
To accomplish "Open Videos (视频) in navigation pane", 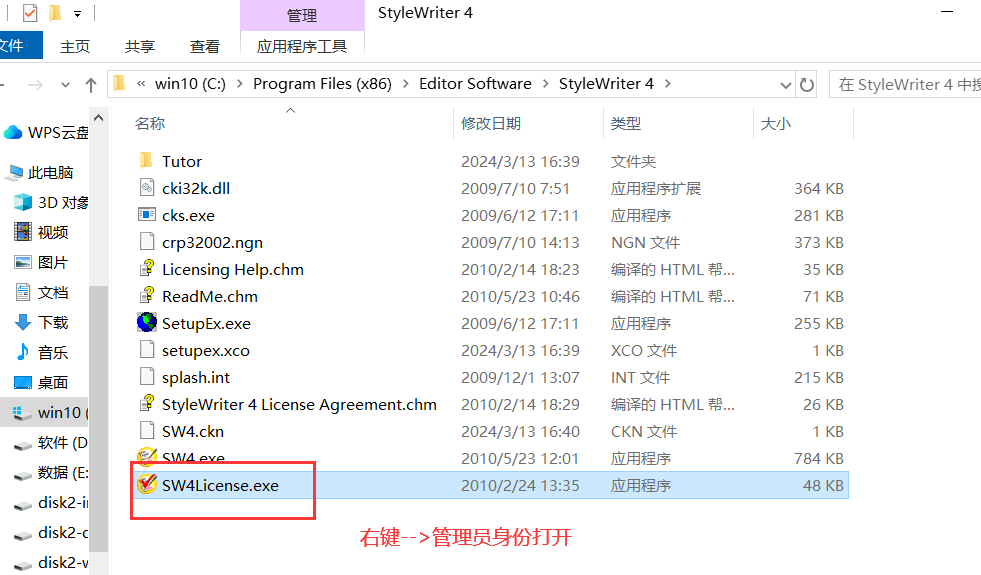I will 41,232.
